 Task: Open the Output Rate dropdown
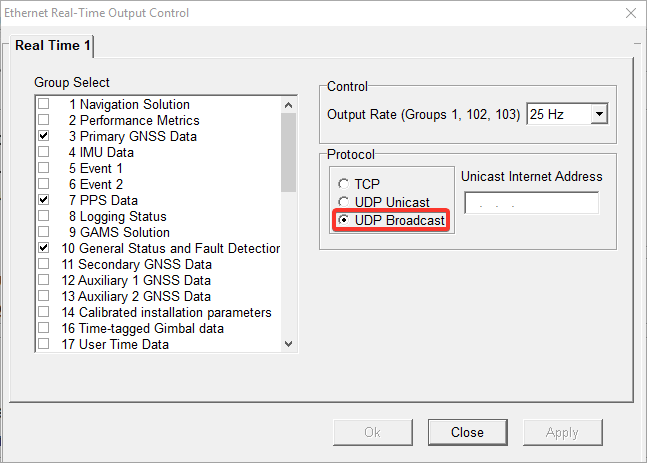(x=599, y=114)
